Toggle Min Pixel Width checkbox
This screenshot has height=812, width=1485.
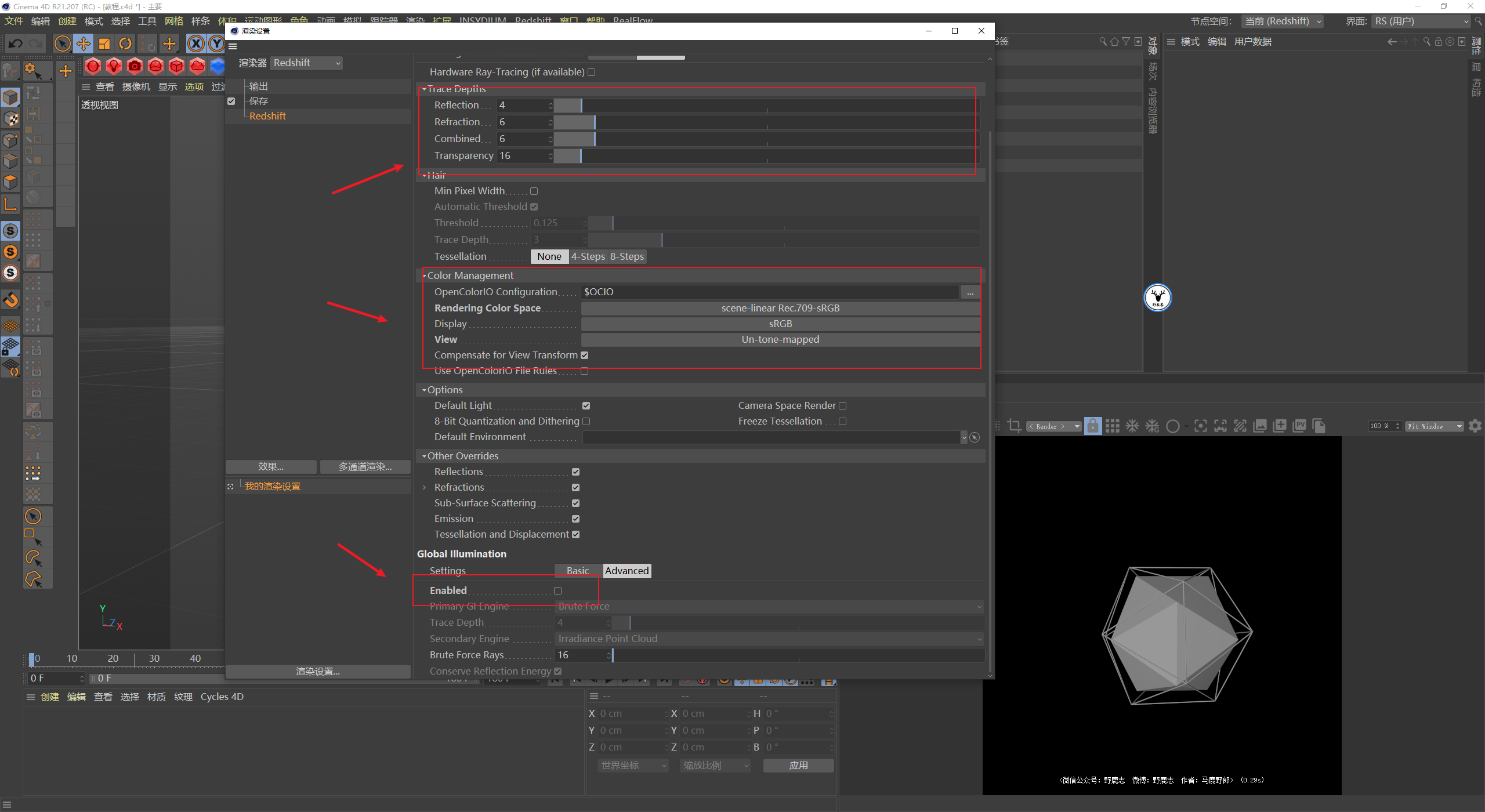534,191
